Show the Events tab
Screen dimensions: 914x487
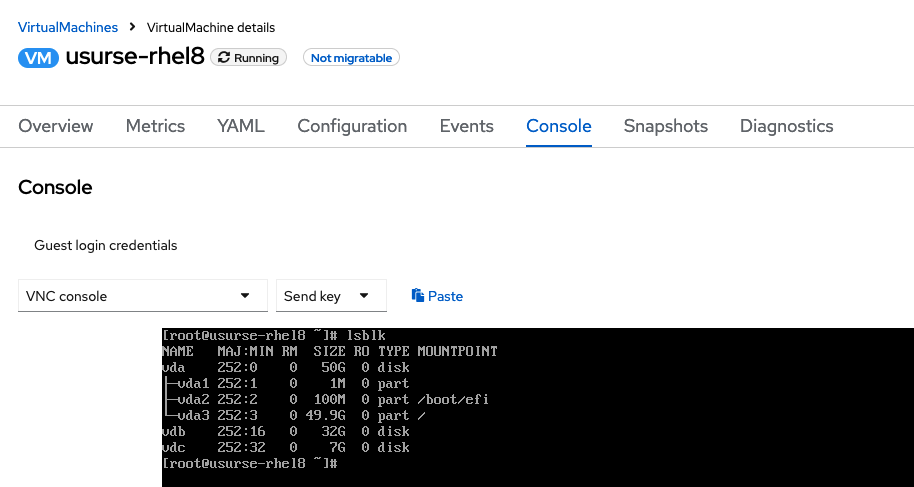click(x=467, y=126)
